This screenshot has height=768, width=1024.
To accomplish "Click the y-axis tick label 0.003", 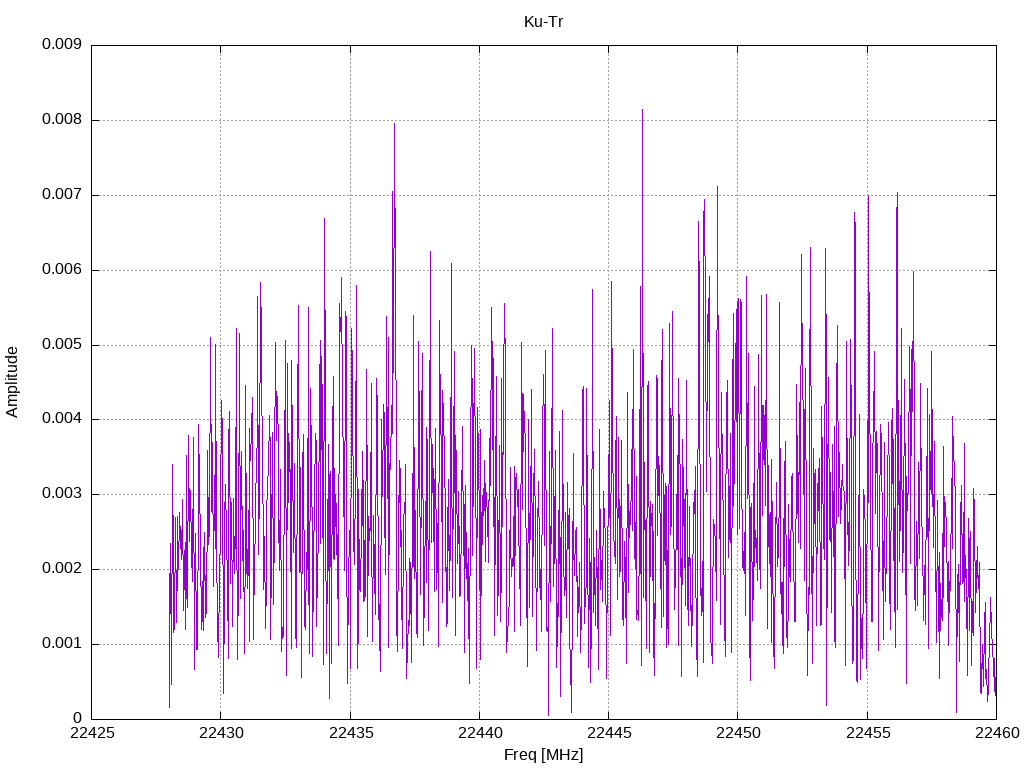I will coord(62,494).
